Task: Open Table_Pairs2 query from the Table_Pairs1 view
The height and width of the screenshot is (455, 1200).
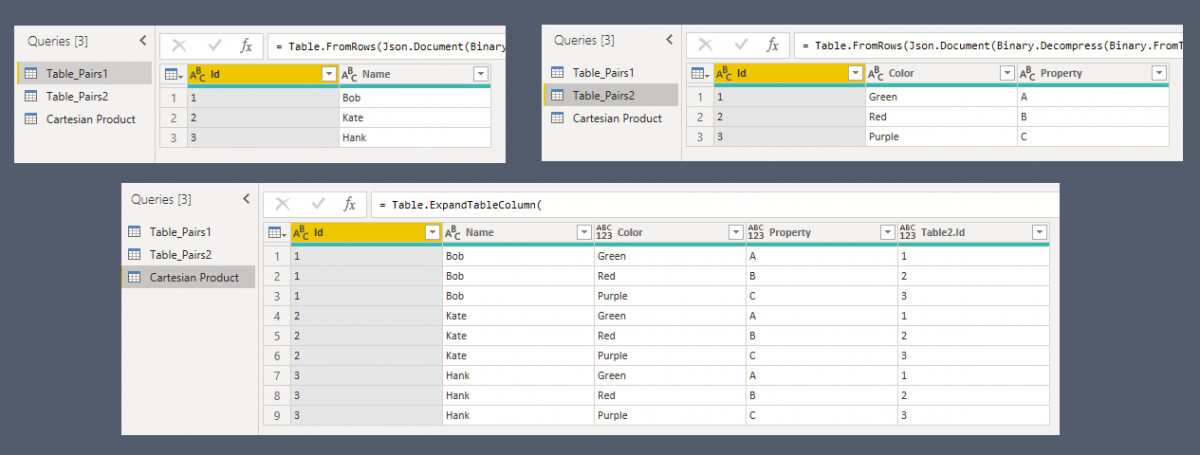Action: pyautogui.click(x=77, y=96)
